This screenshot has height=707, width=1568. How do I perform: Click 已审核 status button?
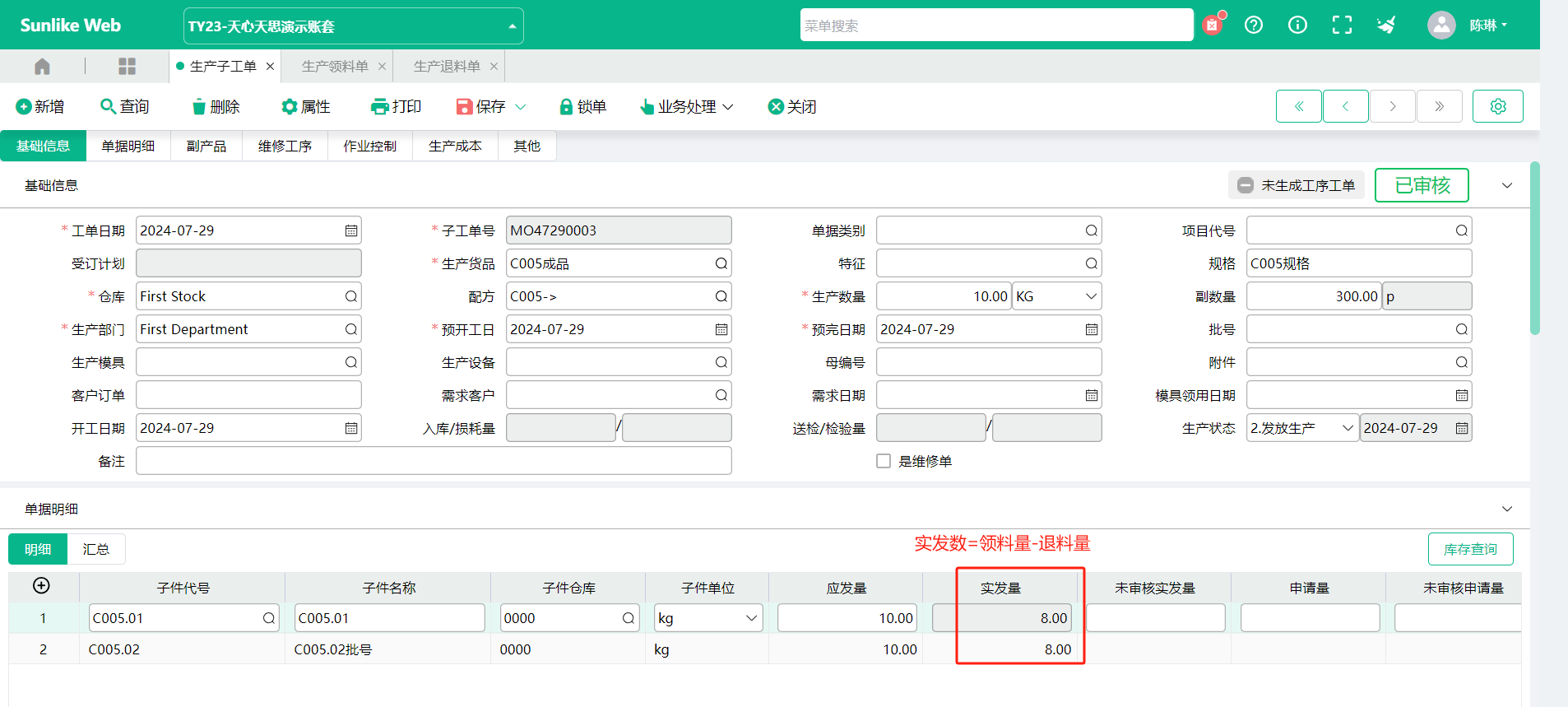[1422, 185]
